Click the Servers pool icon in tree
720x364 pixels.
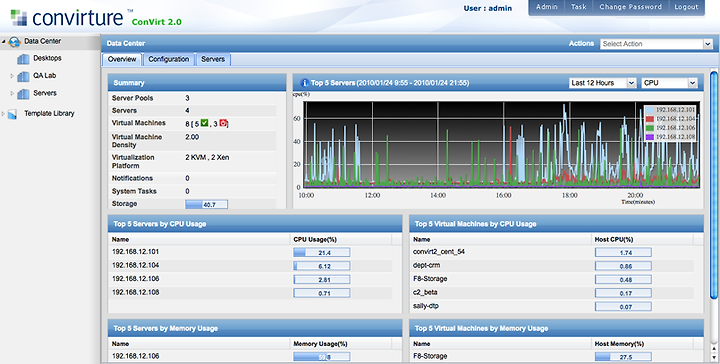(x=23, y=94)
